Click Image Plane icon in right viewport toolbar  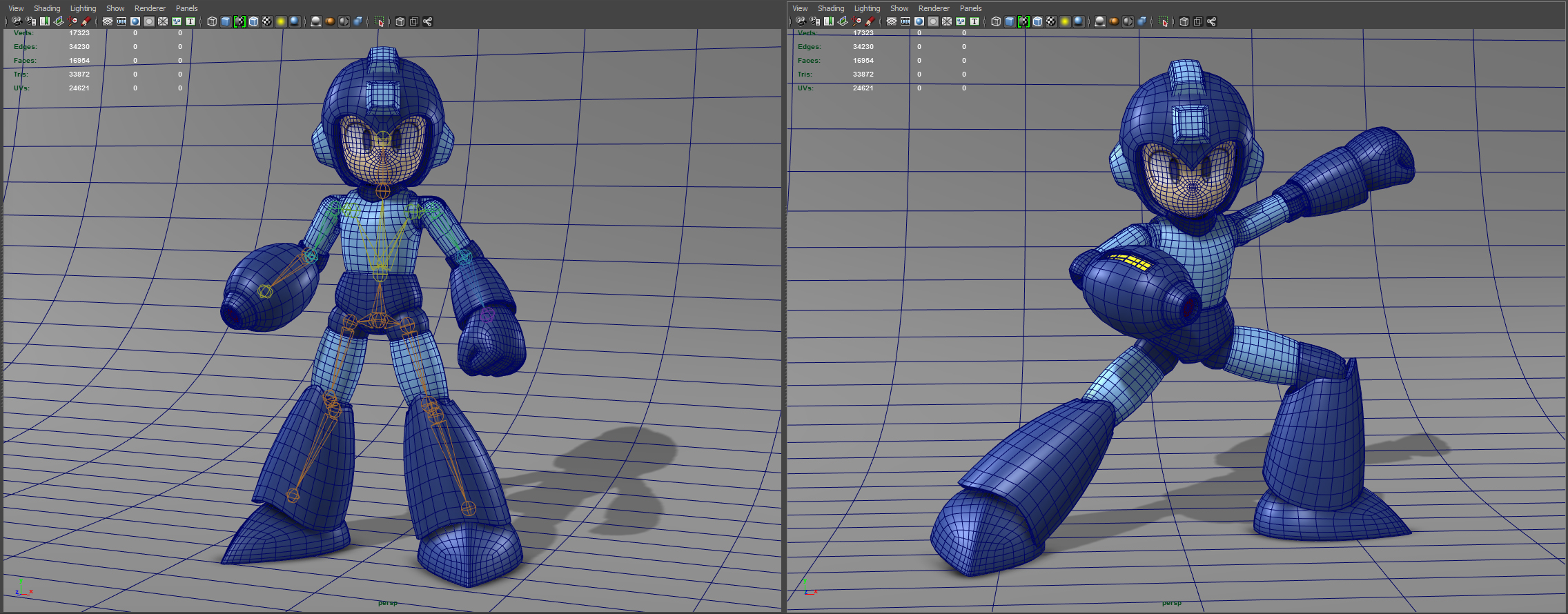tap(843, 21)
